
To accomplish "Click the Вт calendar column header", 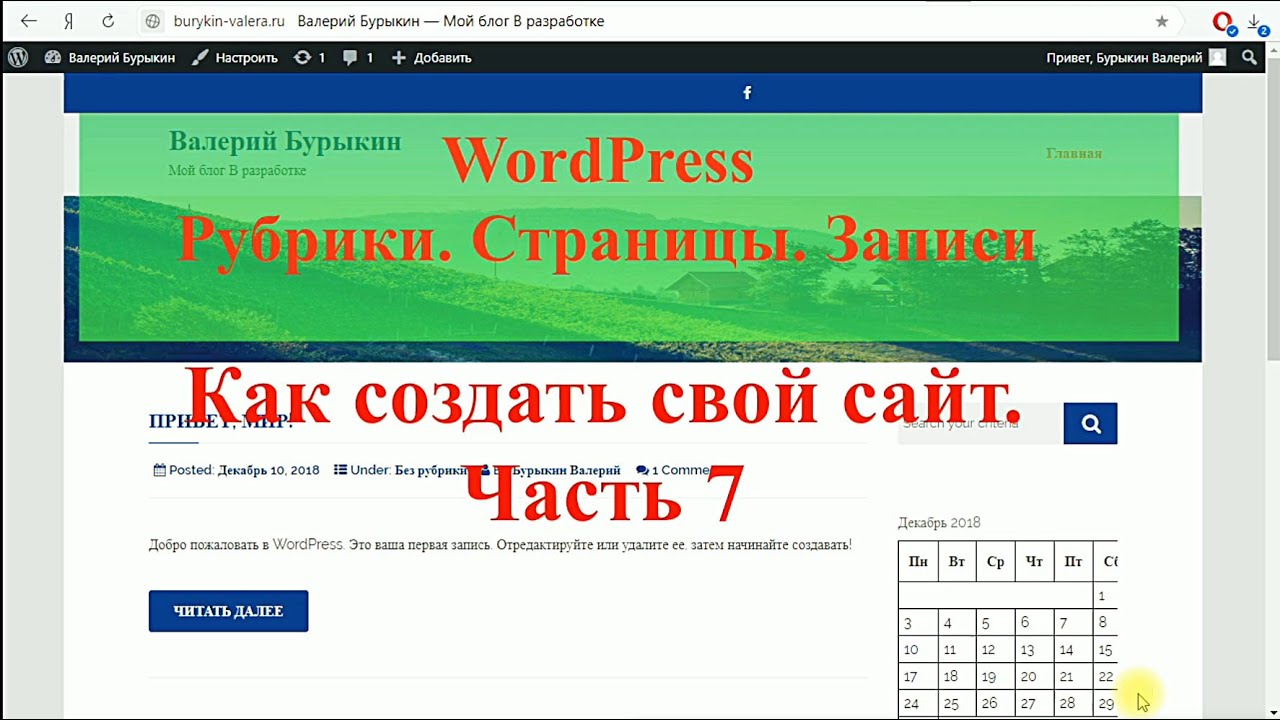I will point(957,562).
